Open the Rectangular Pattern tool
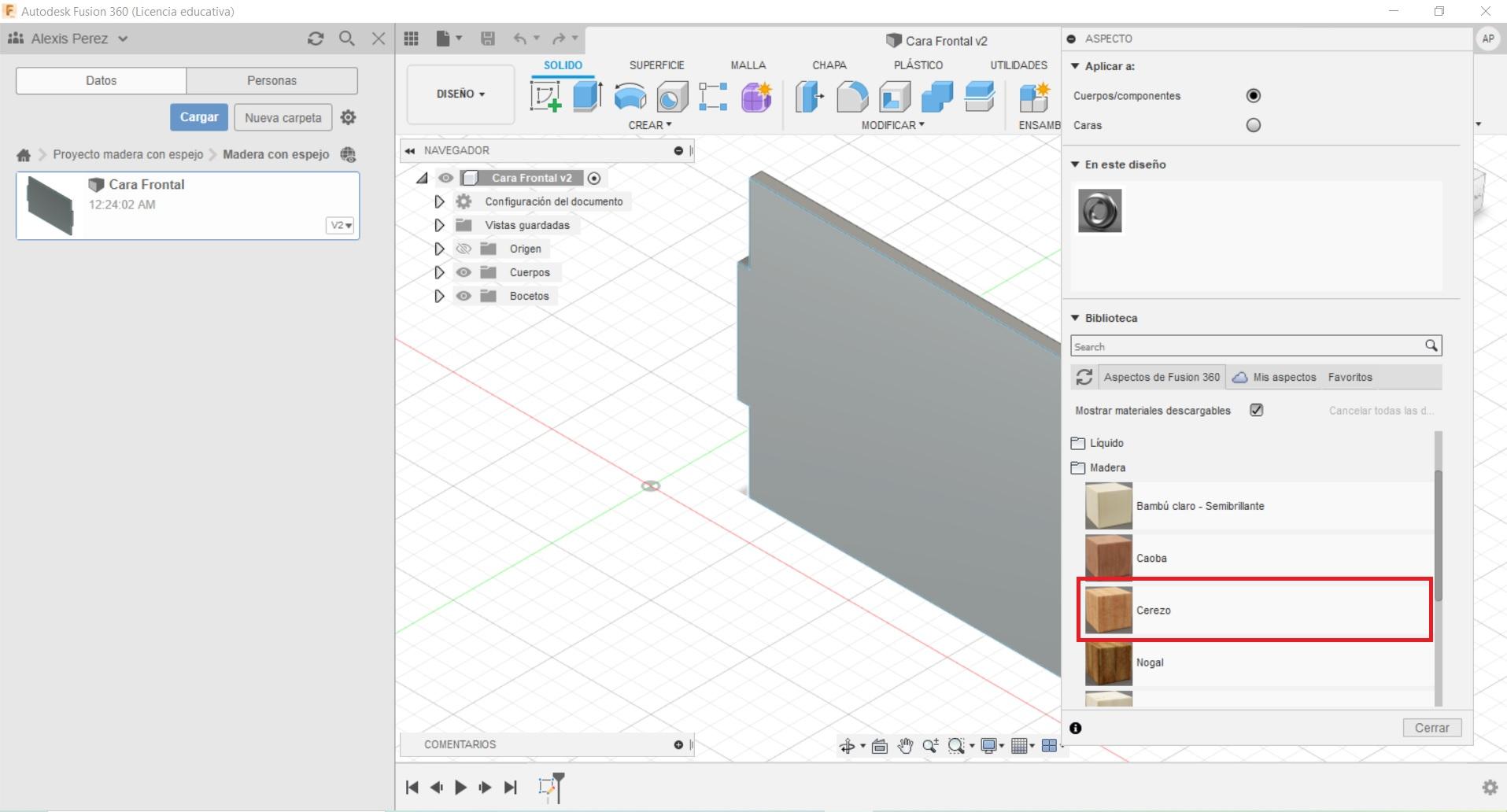The width and height of the screenshot is (1507, 812). click(x=713, y=97)
